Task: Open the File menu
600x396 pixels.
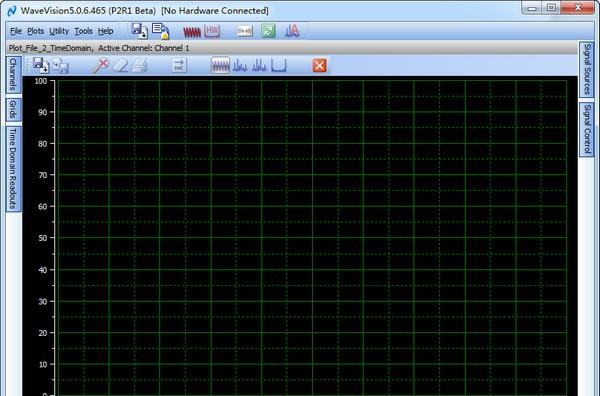Action: [16, 31]
